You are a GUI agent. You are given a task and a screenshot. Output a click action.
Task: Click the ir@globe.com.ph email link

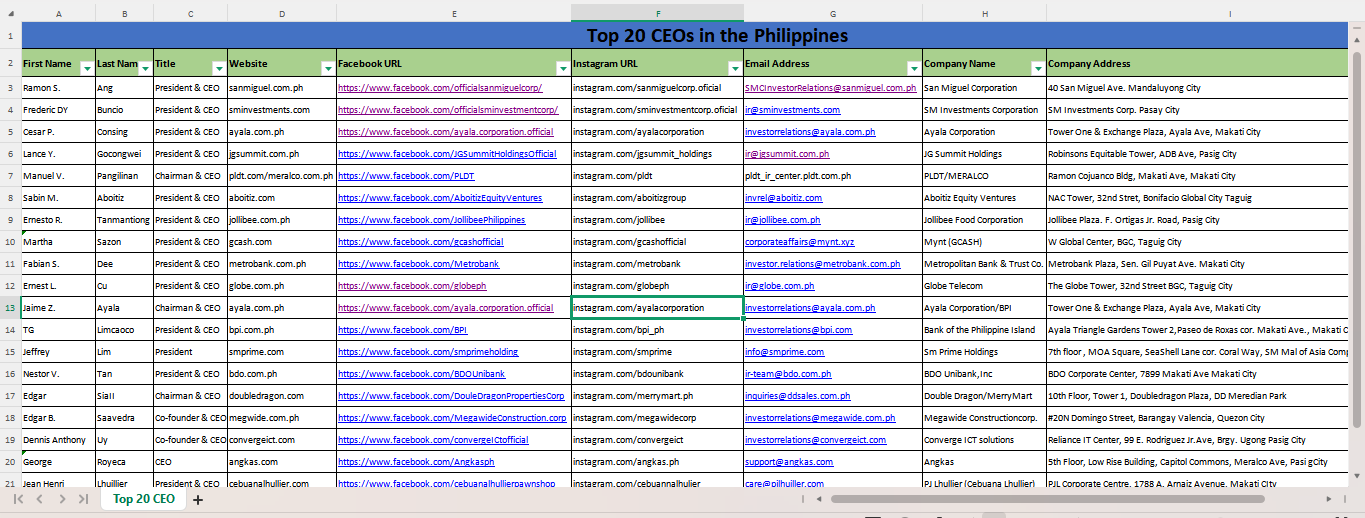click(779, 286)
